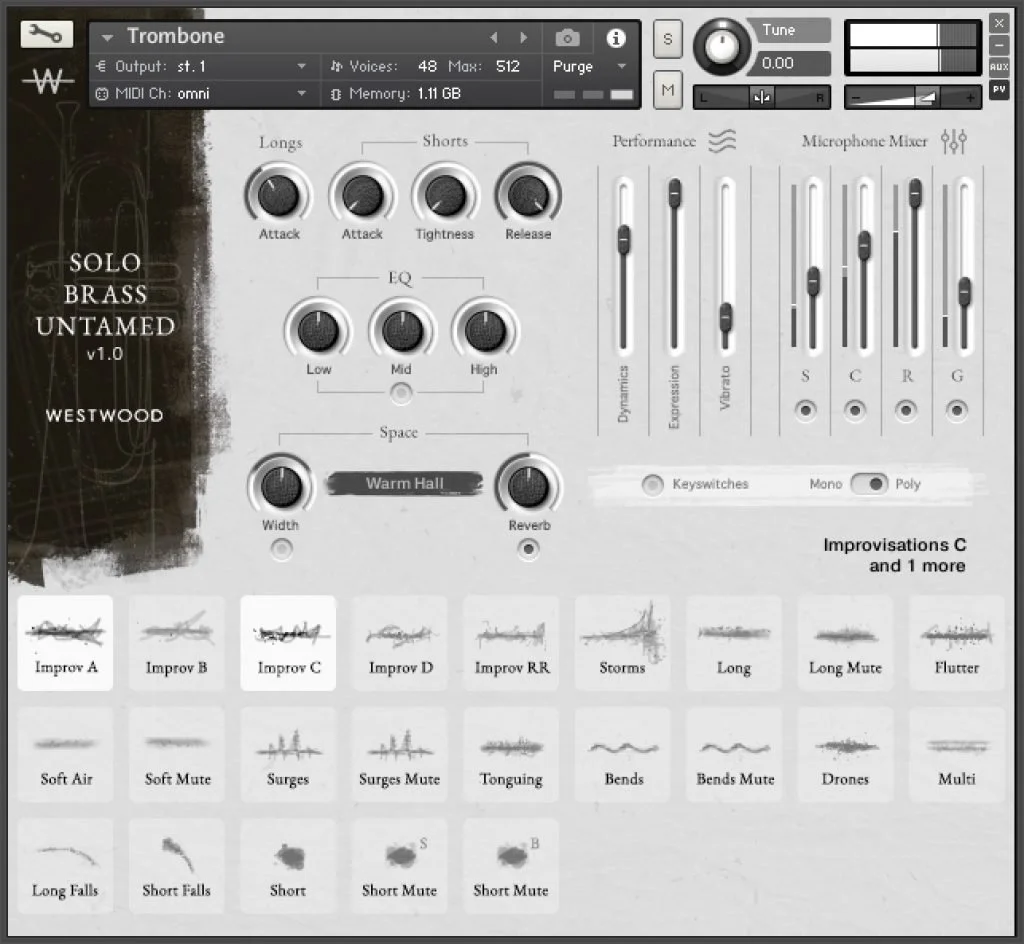The image size is (1024, 944).
Task: Toggle the S microphone on/off button
Action: 805,410
